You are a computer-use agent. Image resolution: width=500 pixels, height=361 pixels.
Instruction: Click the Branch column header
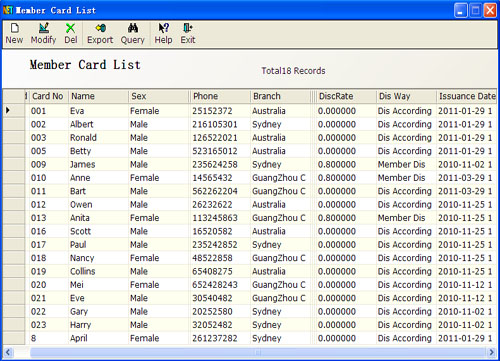tap(281, 96)
